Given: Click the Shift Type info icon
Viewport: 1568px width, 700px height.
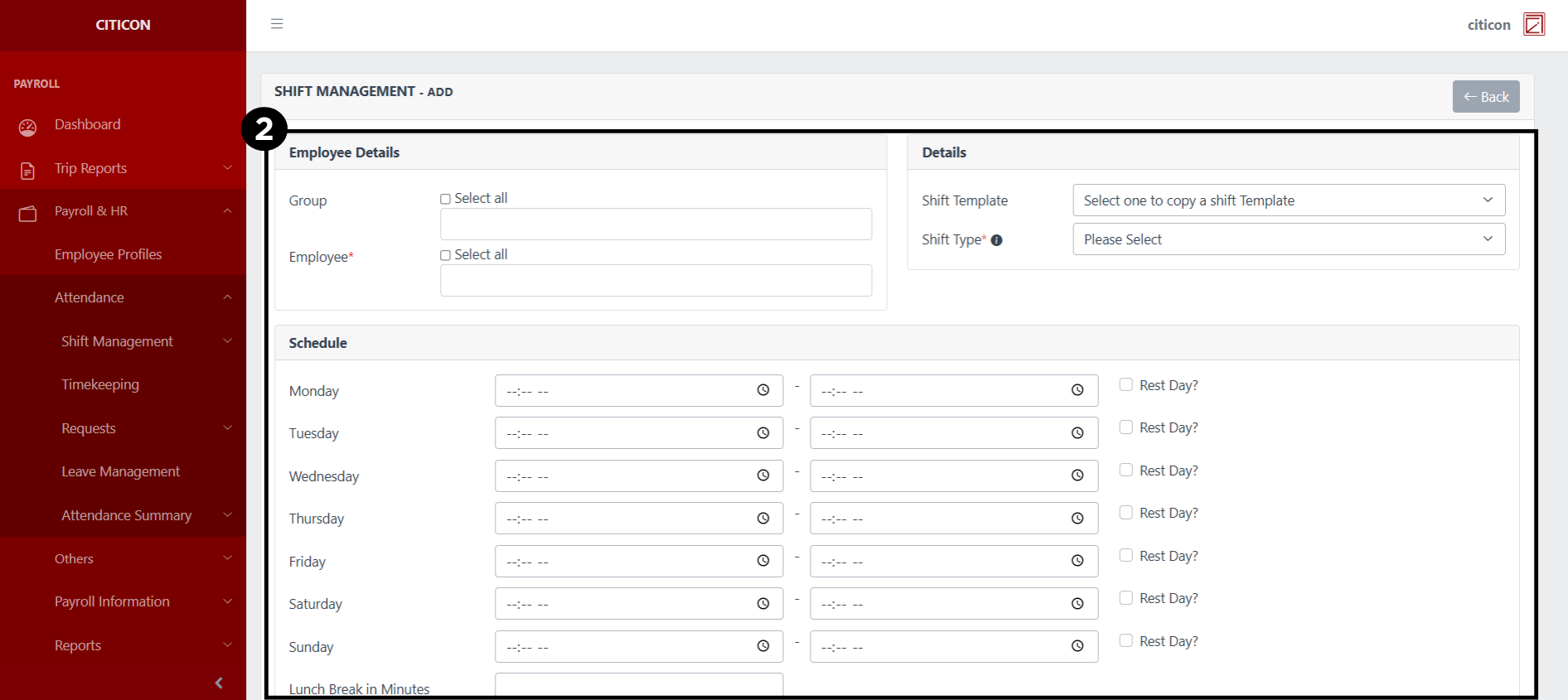Looking at the screenshot, I should click(x=996, y=240).
